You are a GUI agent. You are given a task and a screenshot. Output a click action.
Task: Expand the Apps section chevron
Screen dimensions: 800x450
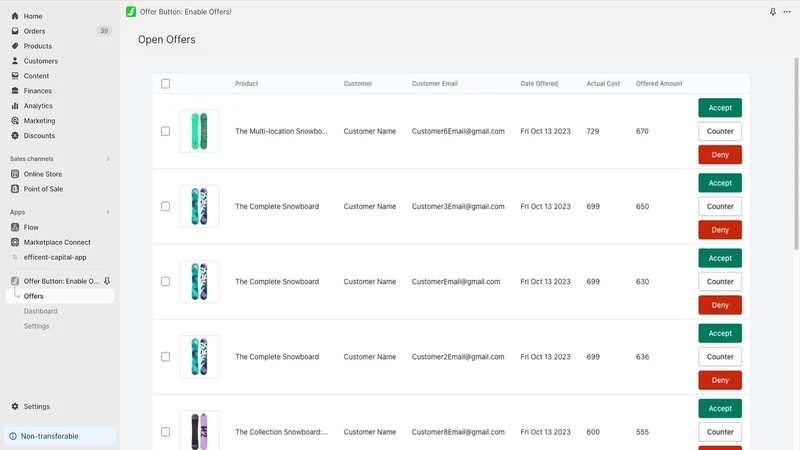click(x=108, y=212)
